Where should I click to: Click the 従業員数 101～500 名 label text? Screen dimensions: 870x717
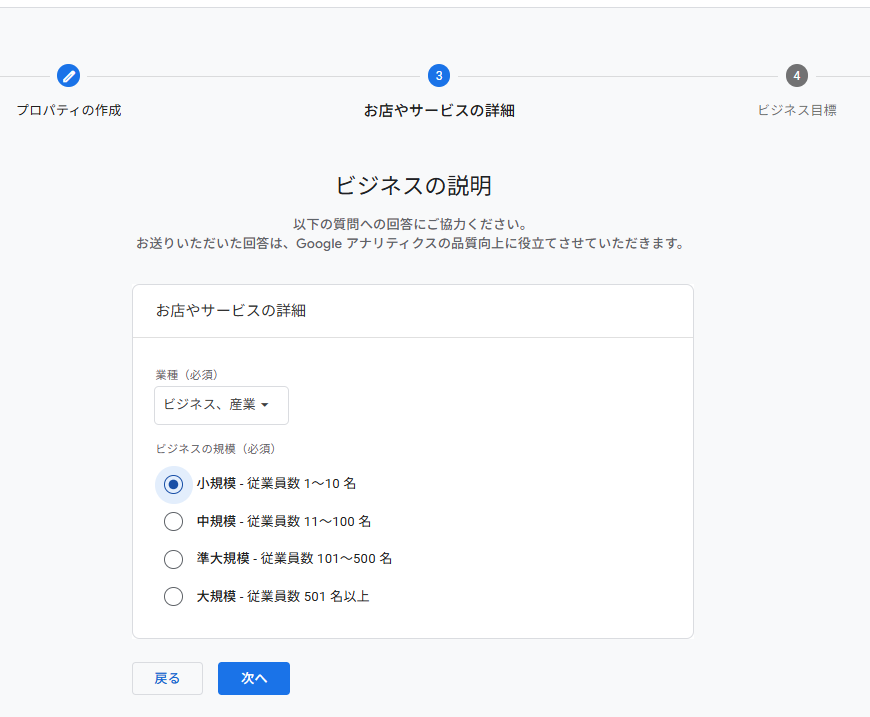click(319, 559)
